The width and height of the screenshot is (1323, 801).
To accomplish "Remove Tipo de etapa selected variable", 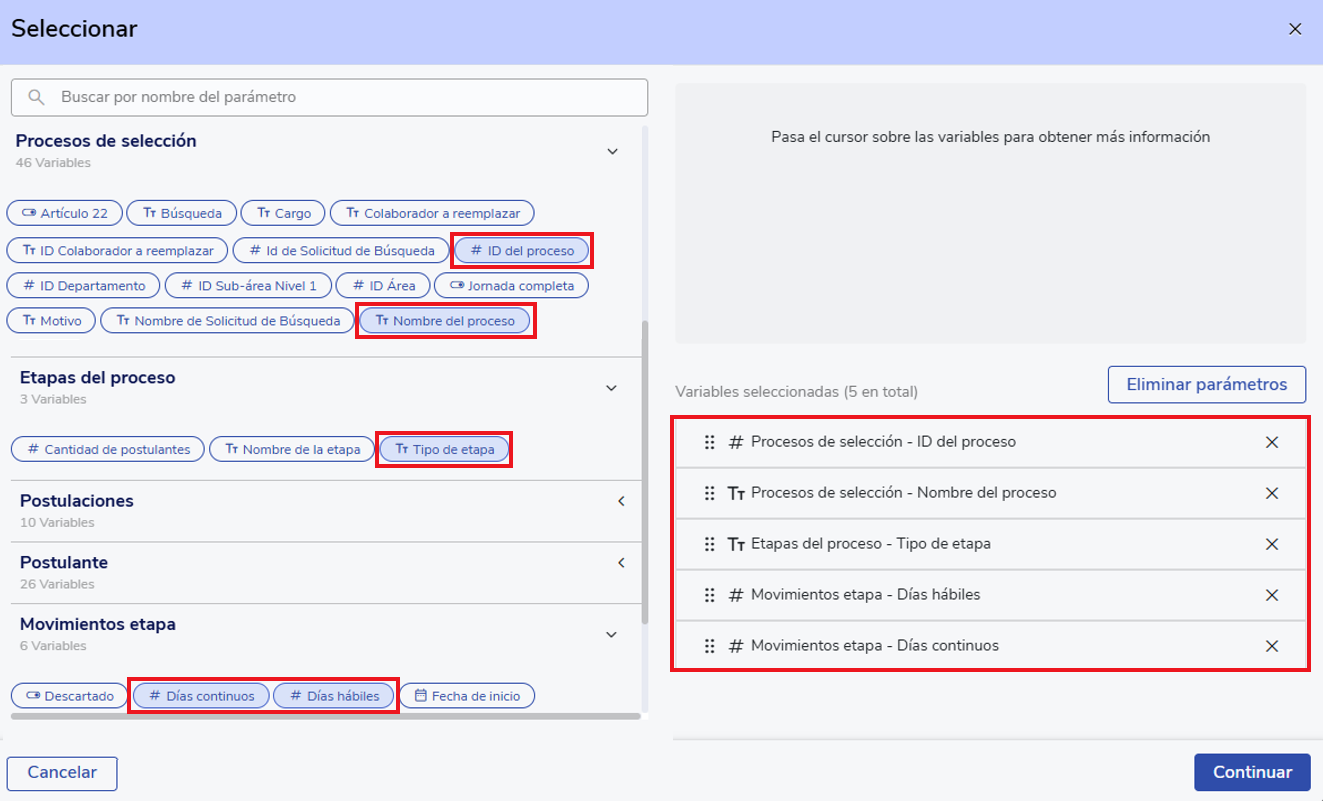I will [1272, 544].
